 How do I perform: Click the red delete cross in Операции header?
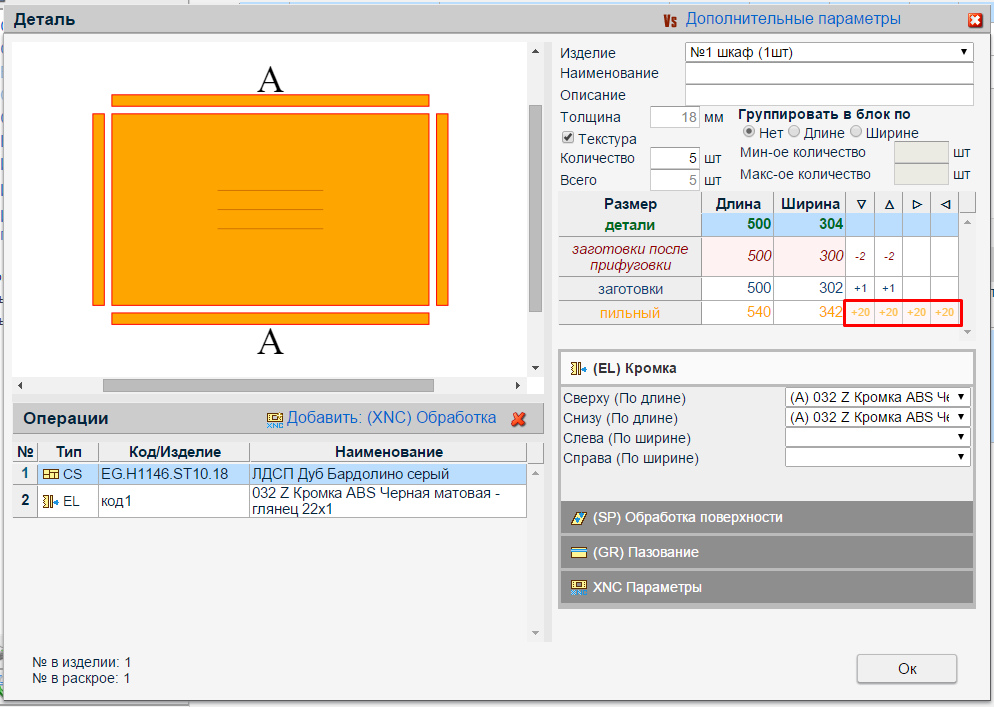(519, 419)
